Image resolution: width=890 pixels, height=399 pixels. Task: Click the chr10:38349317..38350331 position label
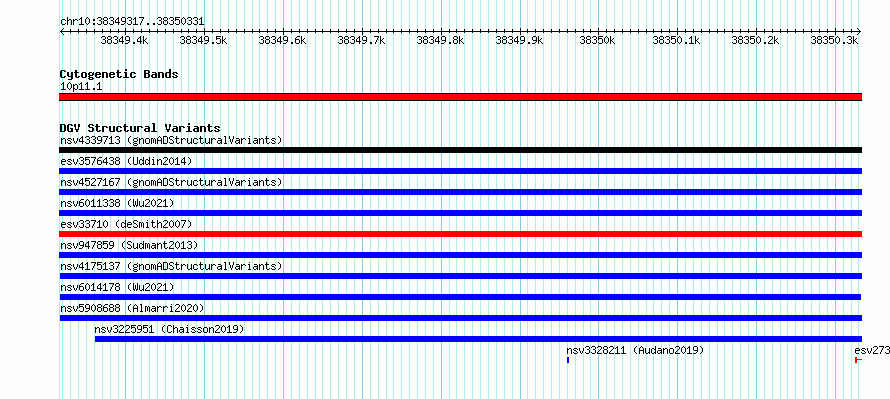click(132, 22)
